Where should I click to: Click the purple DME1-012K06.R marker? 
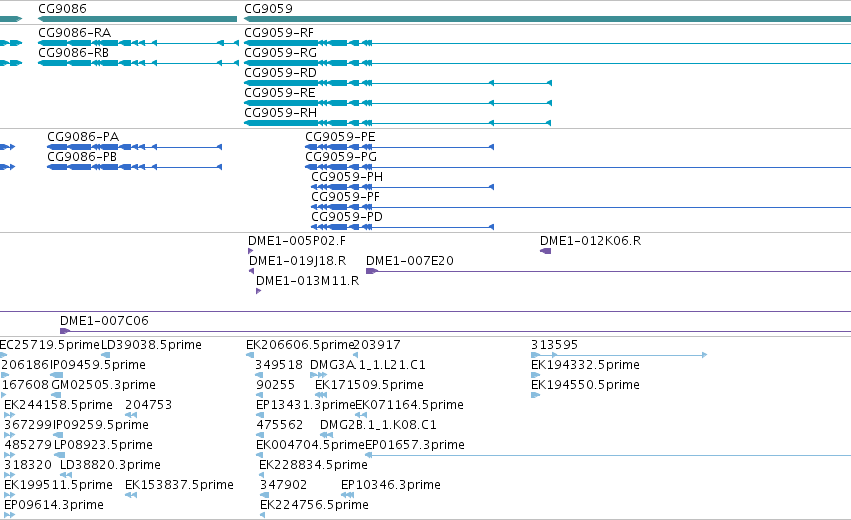[x=545, y=251]
